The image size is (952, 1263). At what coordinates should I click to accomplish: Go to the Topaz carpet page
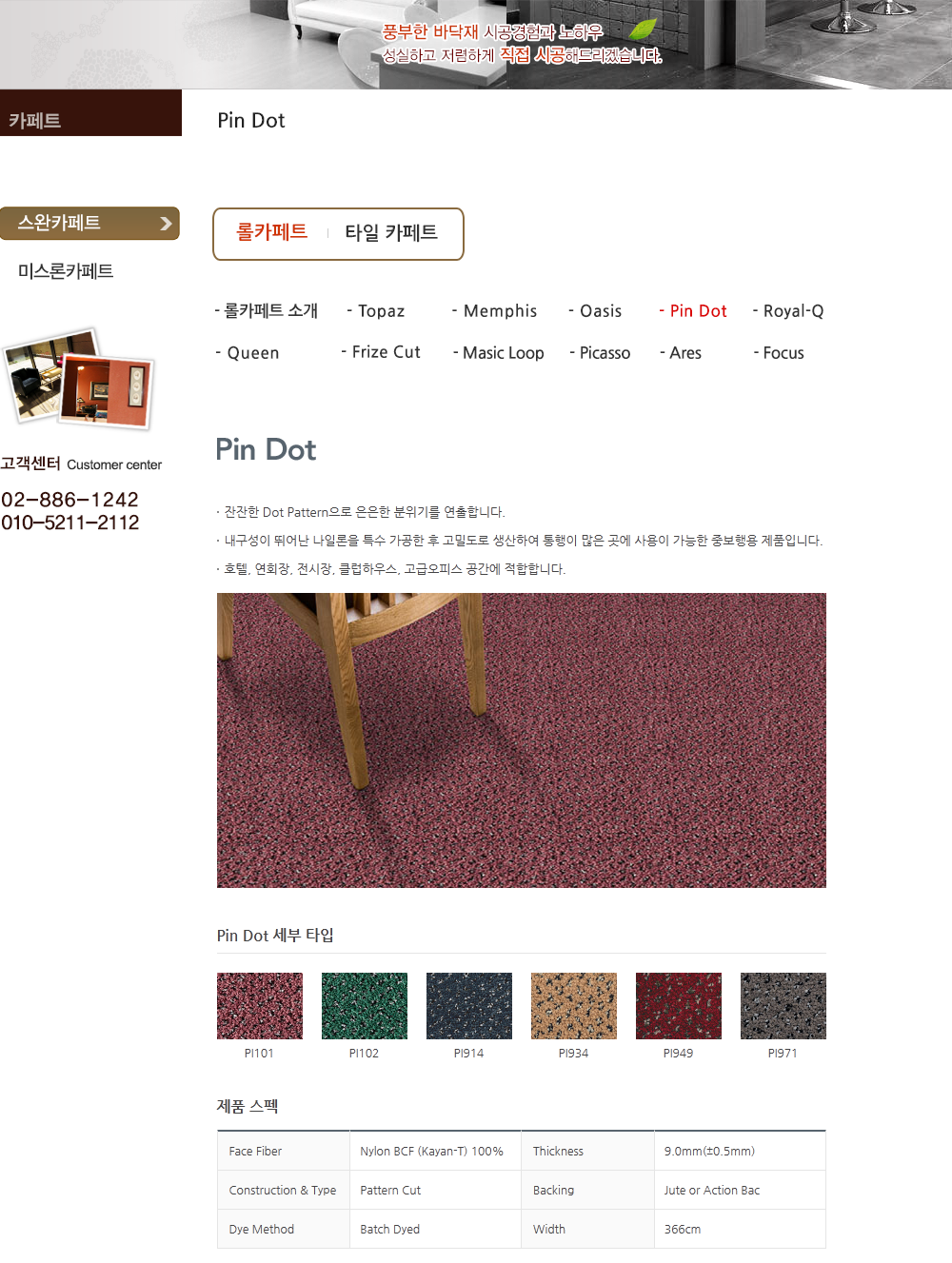376,311
